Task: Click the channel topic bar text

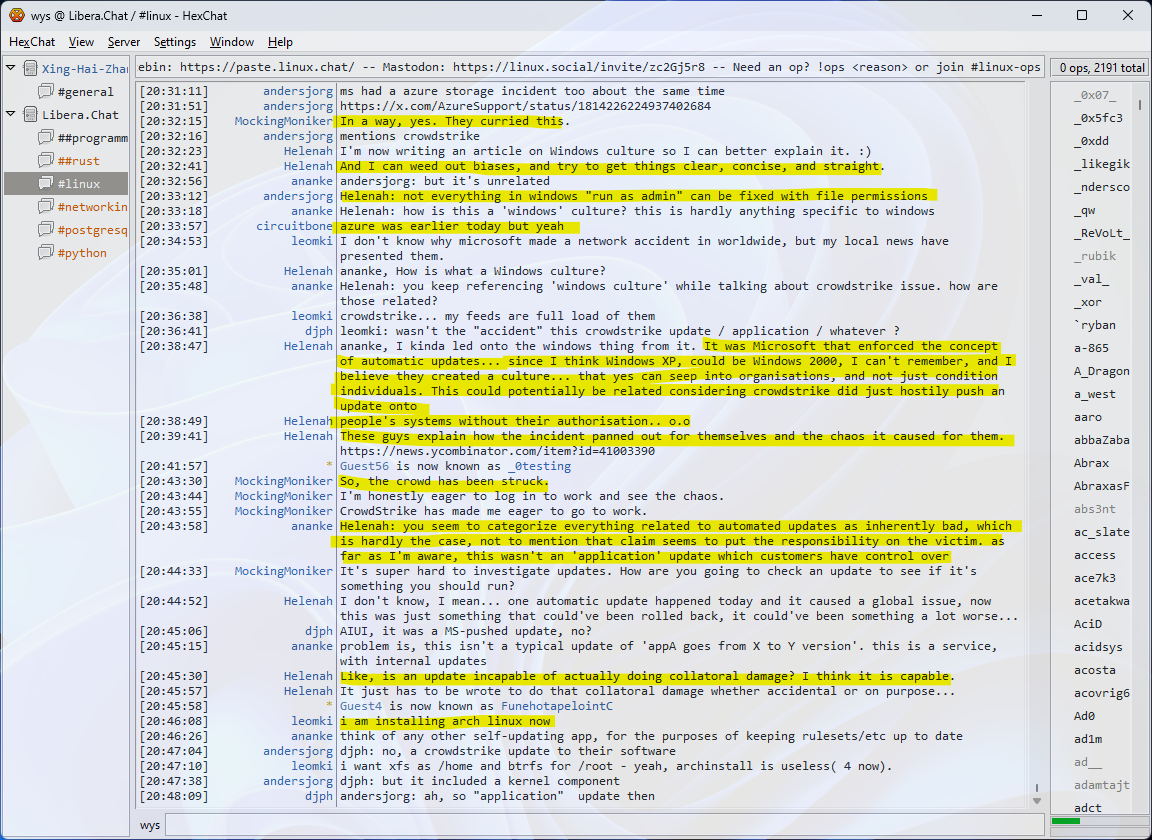Action: (x=588, y=67)
